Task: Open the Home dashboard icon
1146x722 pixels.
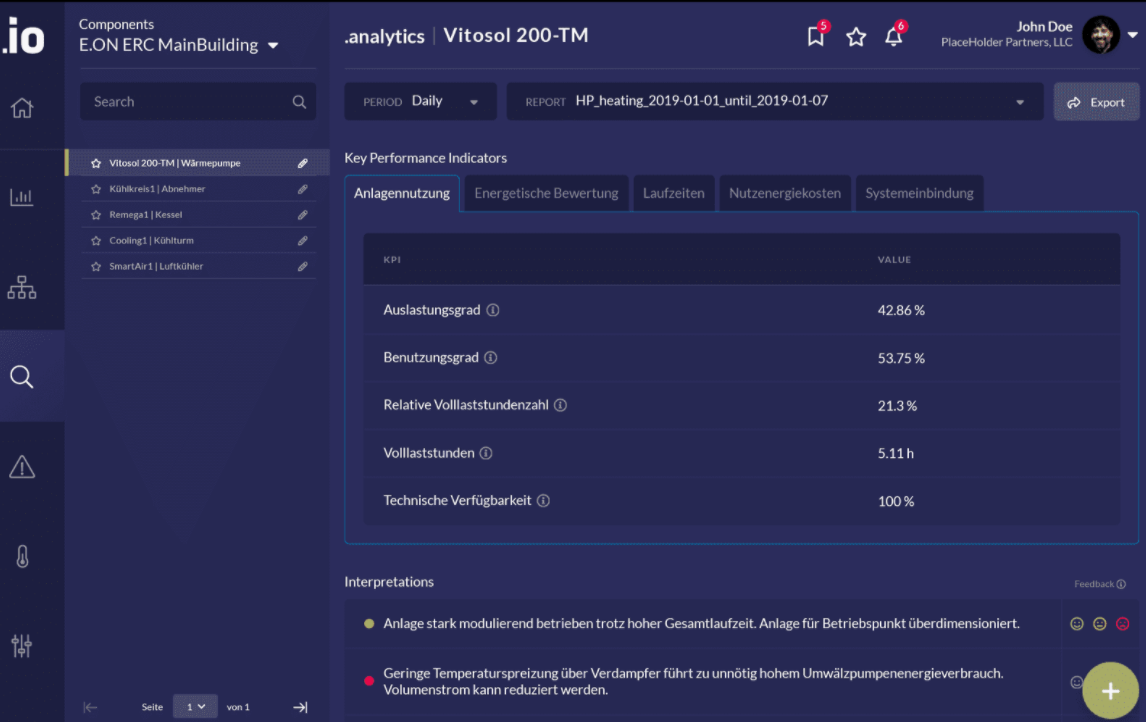Action: pyautogui.click(x=21, y=109)
